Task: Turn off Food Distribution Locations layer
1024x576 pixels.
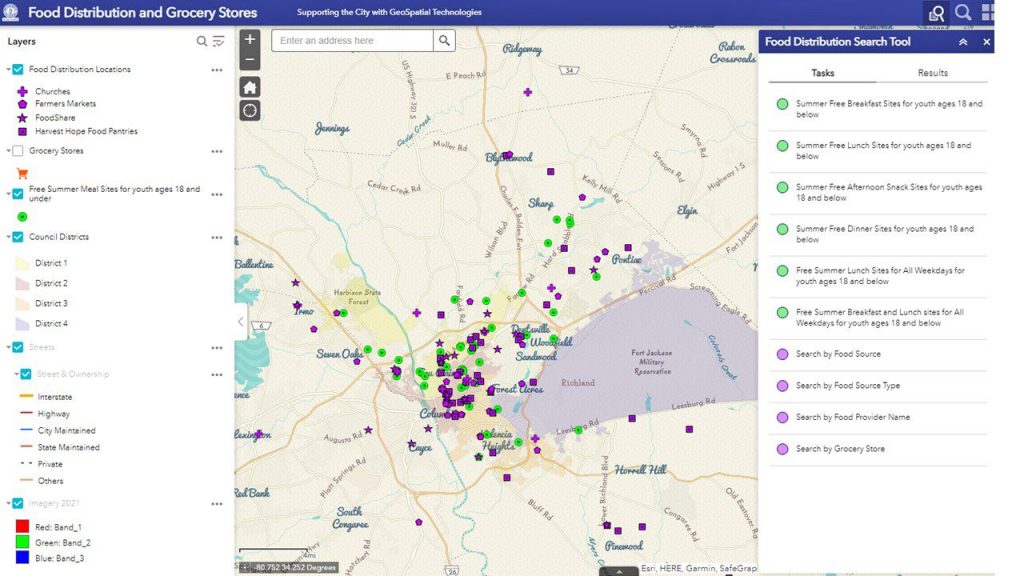Action: 17,70
